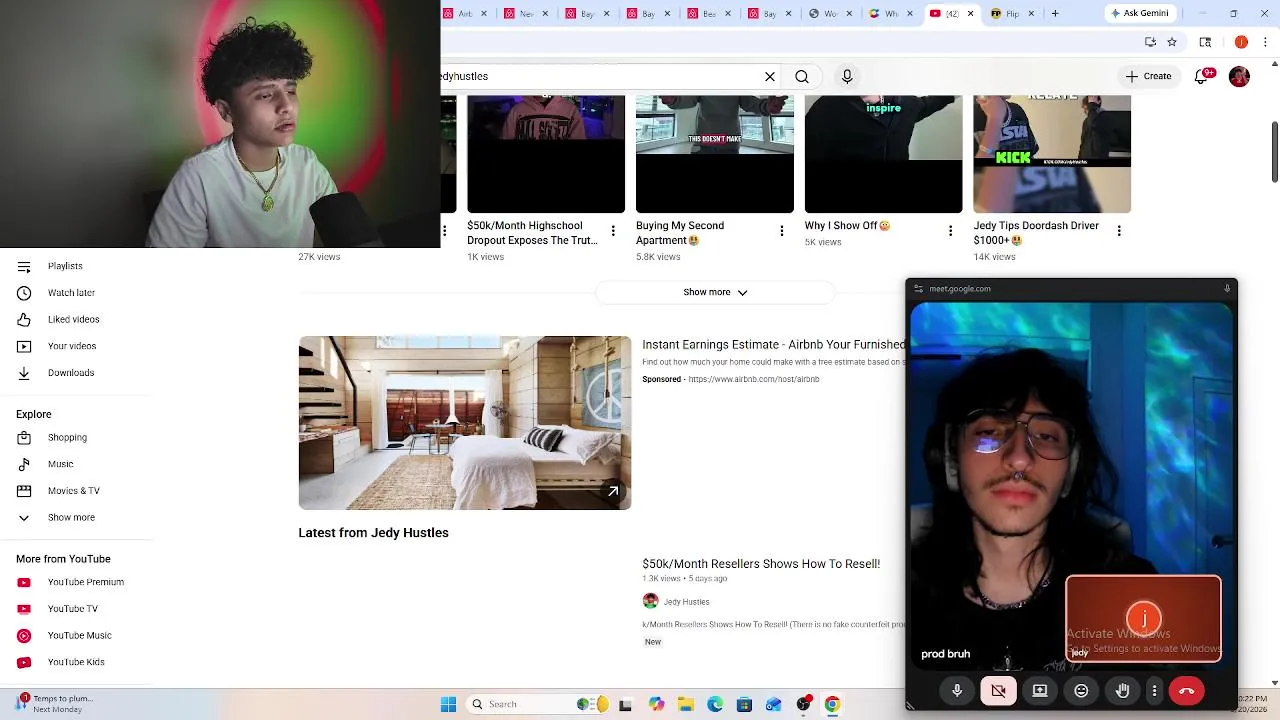The width and height of the screenshot is (1280, 720).
Task: Open options menu for Buying My Second Apartment
Action: [x=782, y=231]
